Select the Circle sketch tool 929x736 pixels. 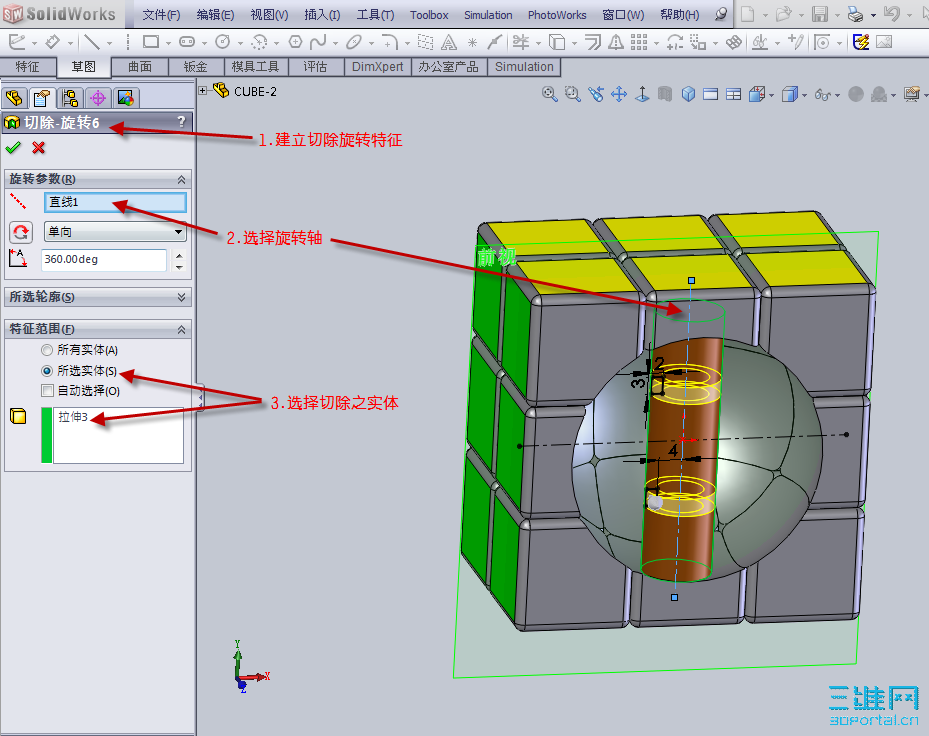223,42
